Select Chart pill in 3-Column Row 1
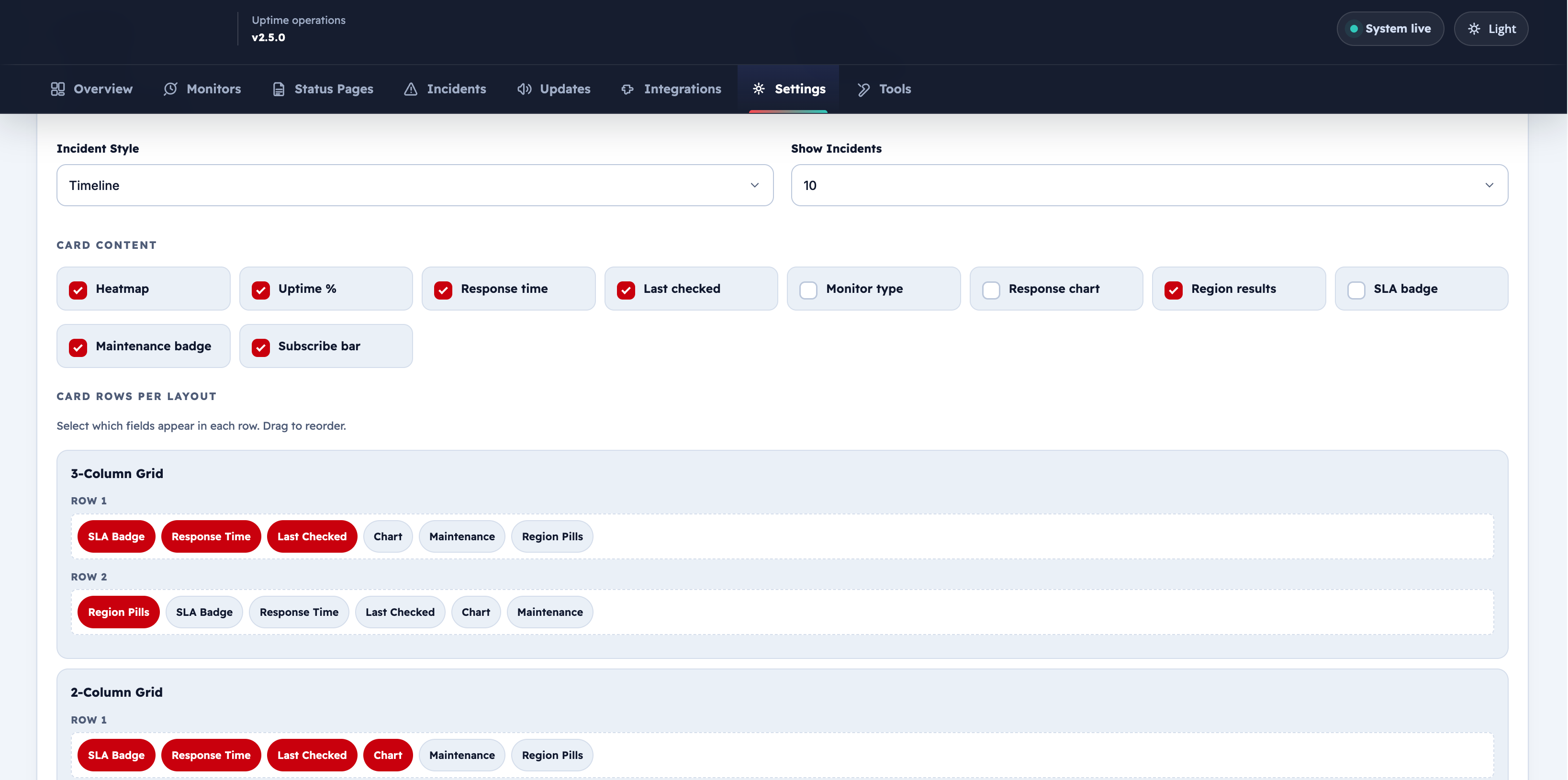This screenshot has width=1568, height=780. coord(388,536)
